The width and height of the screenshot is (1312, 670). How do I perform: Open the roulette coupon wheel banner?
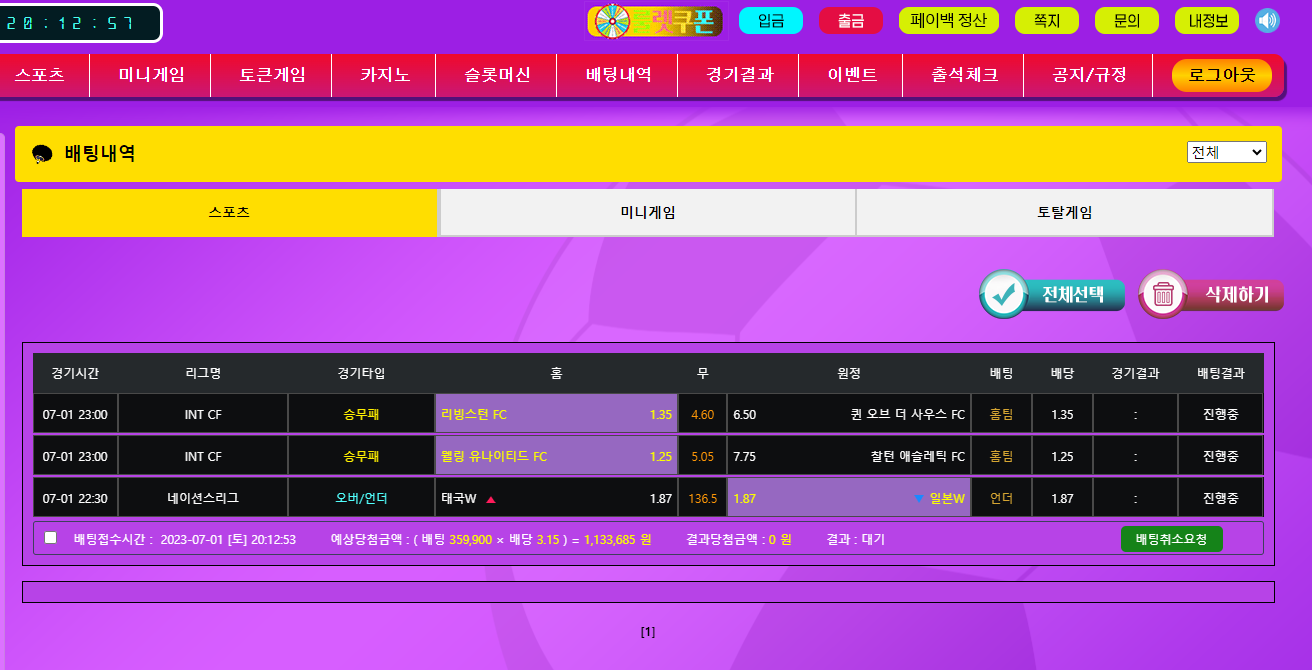[x=654, y=21]
